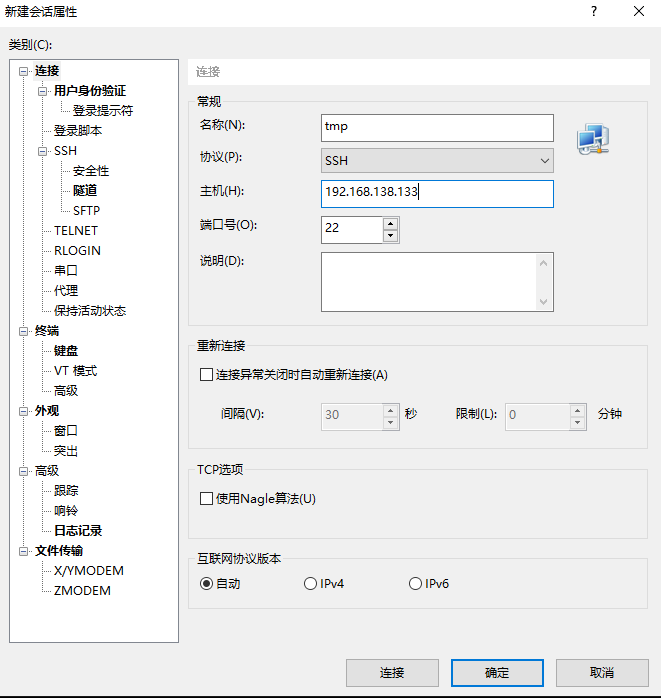Toggle the Nagle algorithm checkbox
661x698 pixels.
(x=207, y=499)
